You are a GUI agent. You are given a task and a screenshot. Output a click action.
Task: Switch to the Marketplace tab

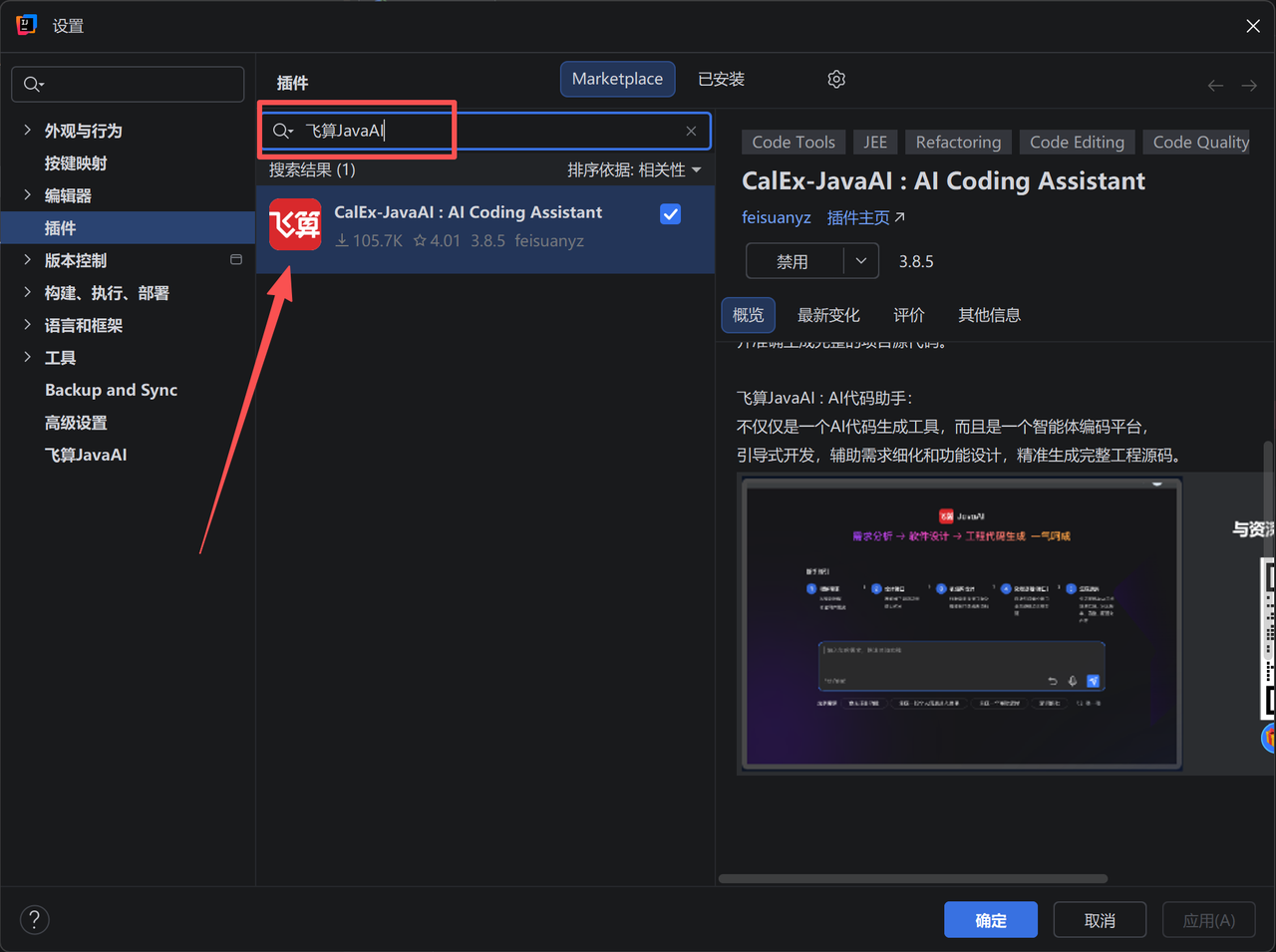click(617, 79)
